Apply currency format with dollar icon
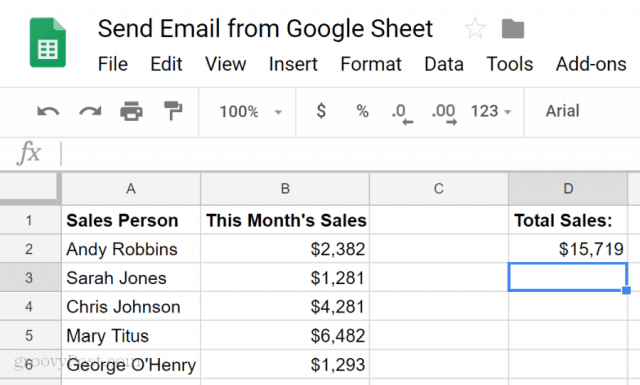The height and width of the screenshot is (385, 640). [321, 111]
